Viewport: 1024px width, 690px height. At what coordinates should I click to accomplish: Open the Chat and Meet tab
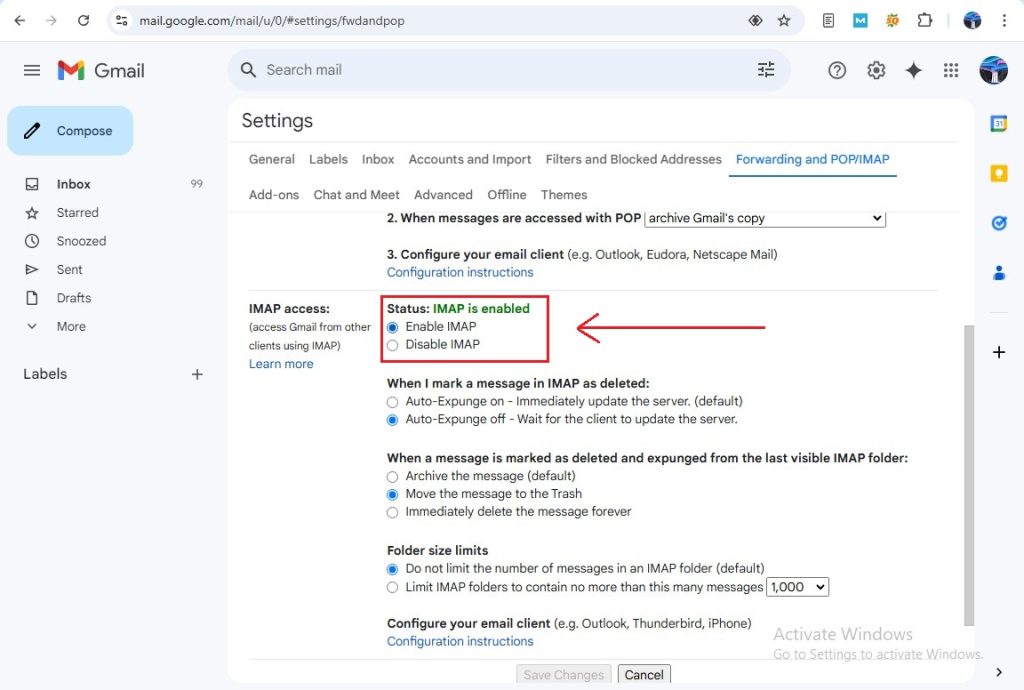[356, 195]
